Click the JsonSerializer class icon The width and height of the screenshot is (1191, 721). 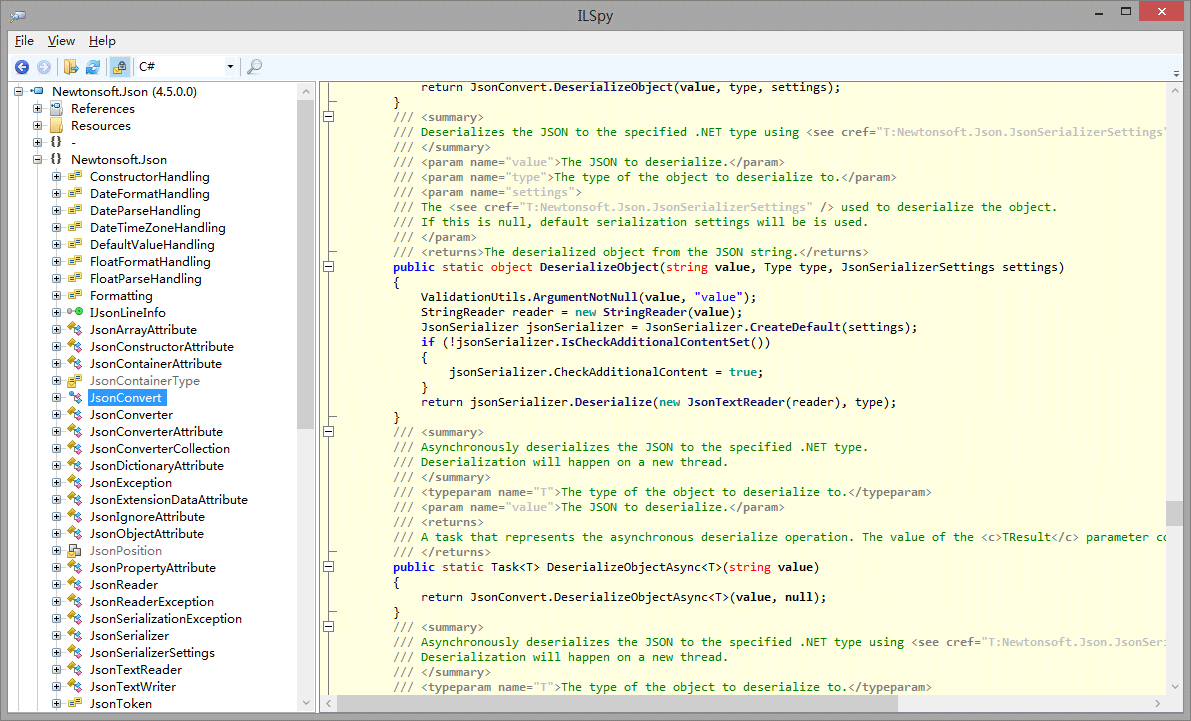pos(75,636)
